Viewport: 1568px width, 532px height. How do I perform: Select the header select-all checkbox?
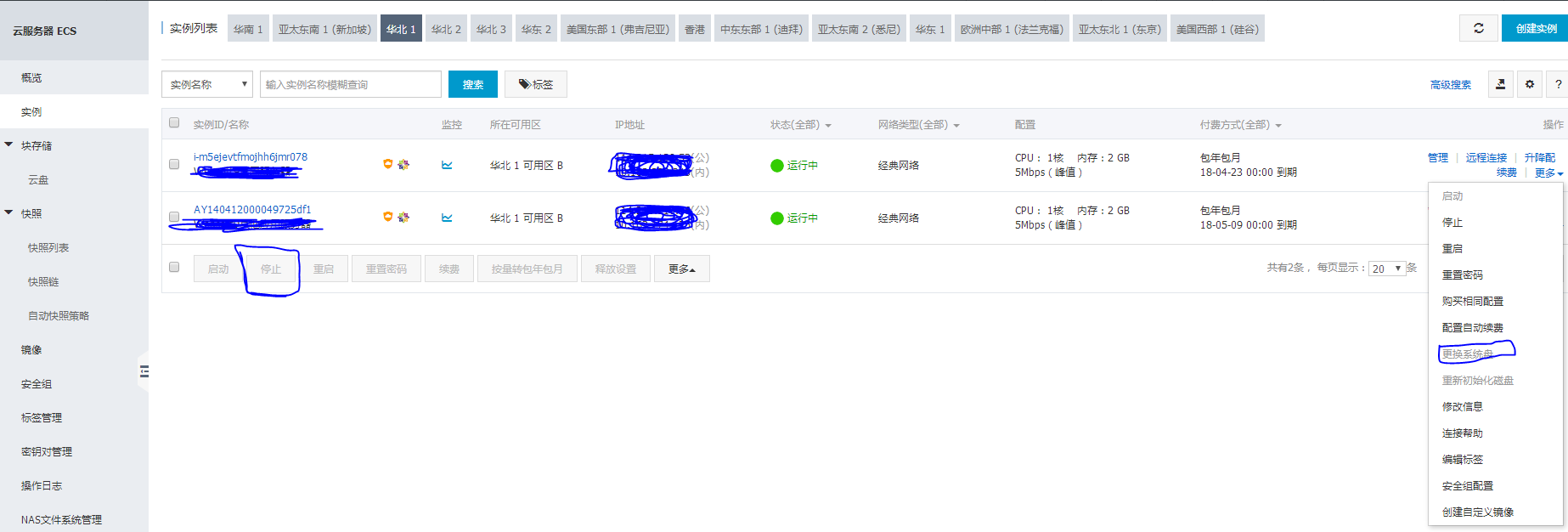174,122
